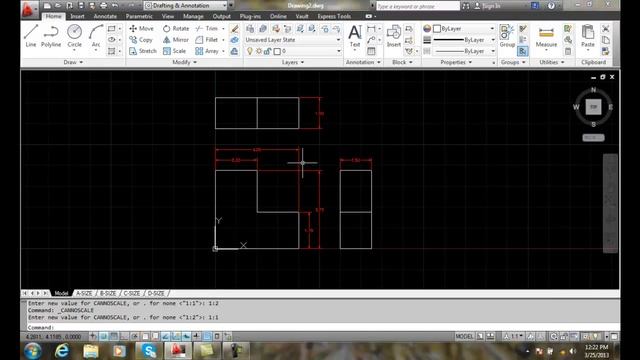Click the ViewCube WCS button

click(x=593, y=138)
